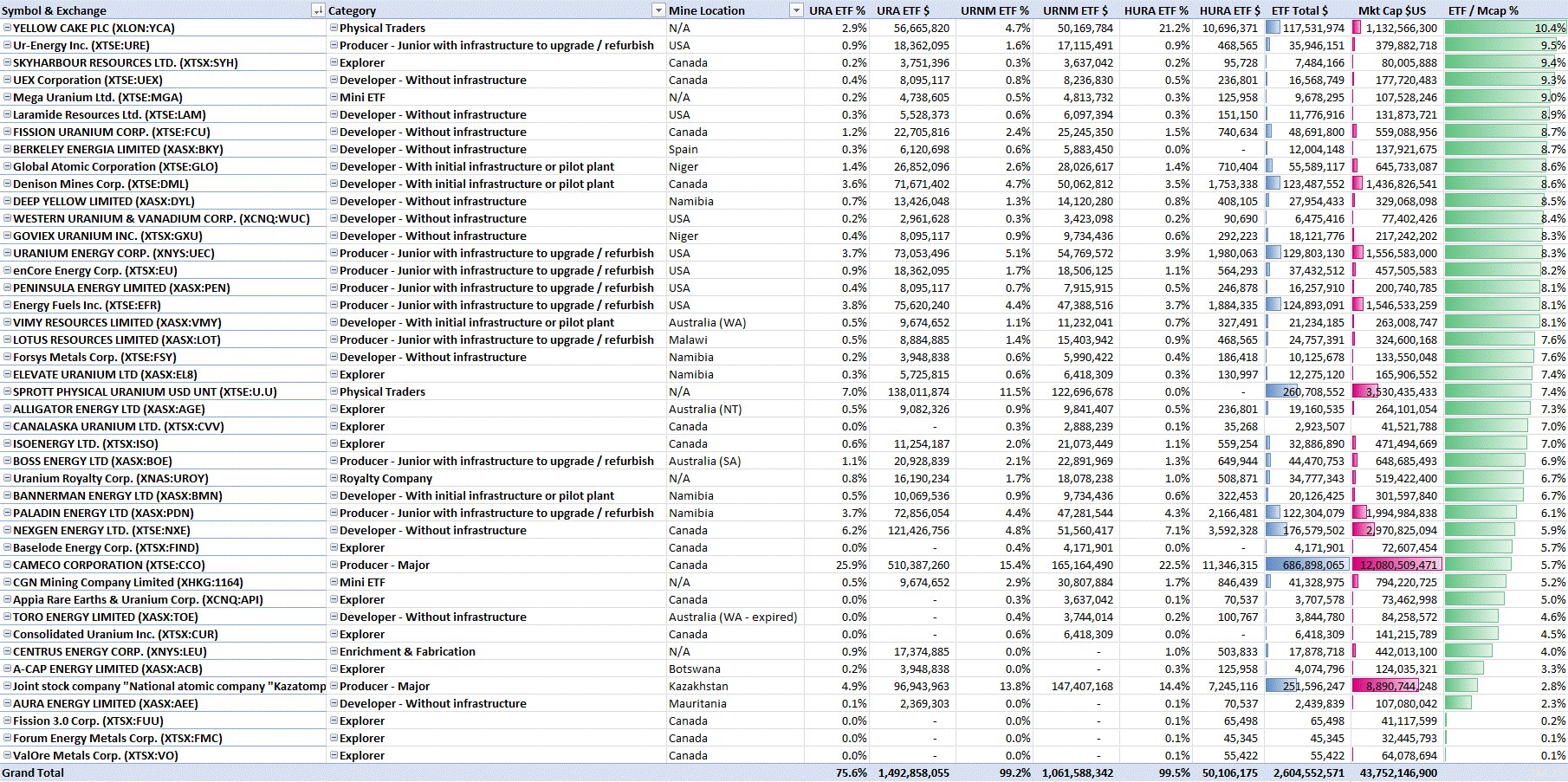
Task: Select Kazatomprom market cap cell 8,890,744,248
Action: tap(1396, 686)
